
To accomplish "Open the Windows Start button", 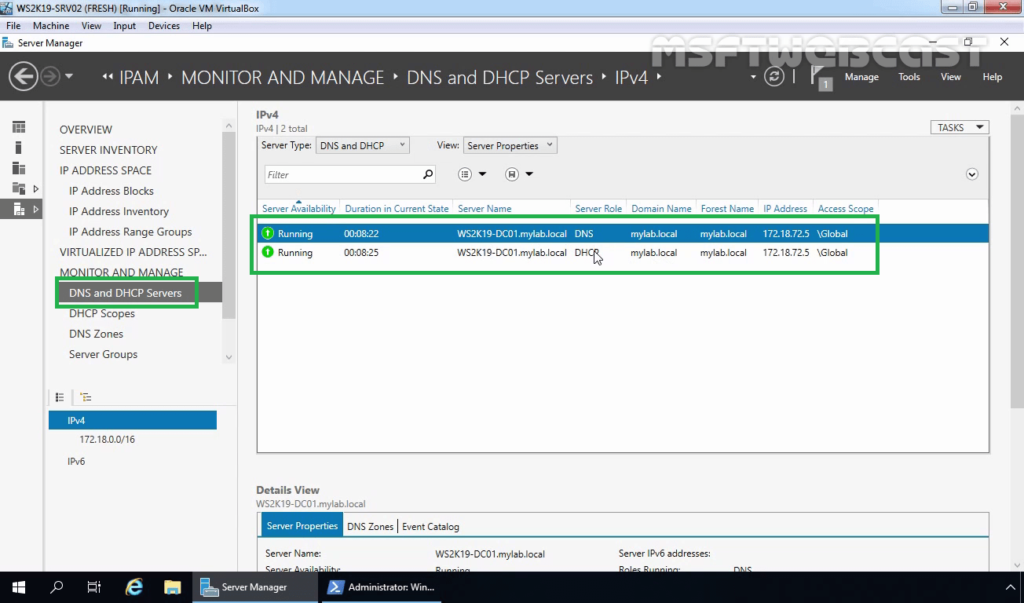I will [18, 587].
